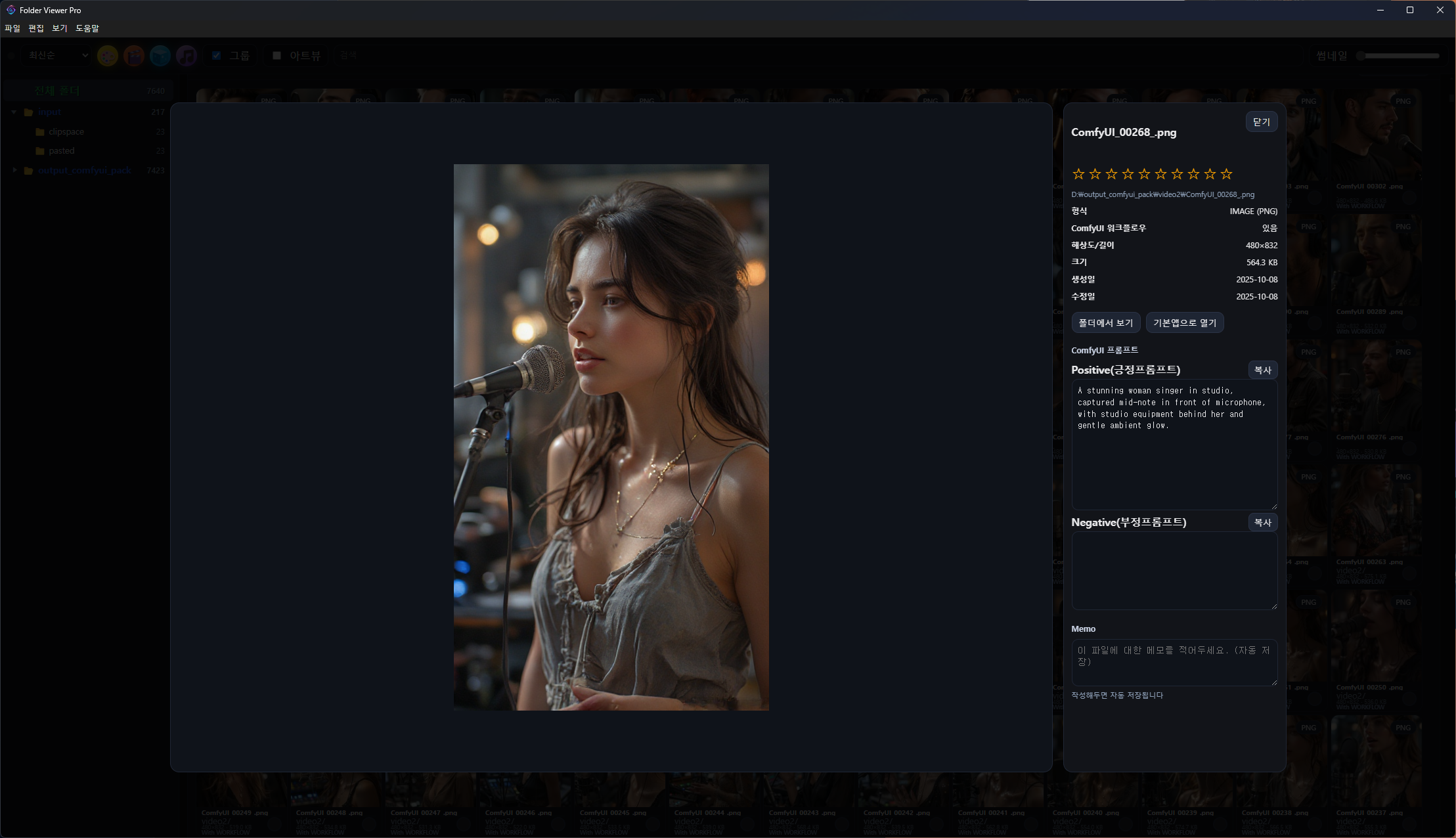
Task: Click the clapperboard video filter icon
Action: (134, 56)
